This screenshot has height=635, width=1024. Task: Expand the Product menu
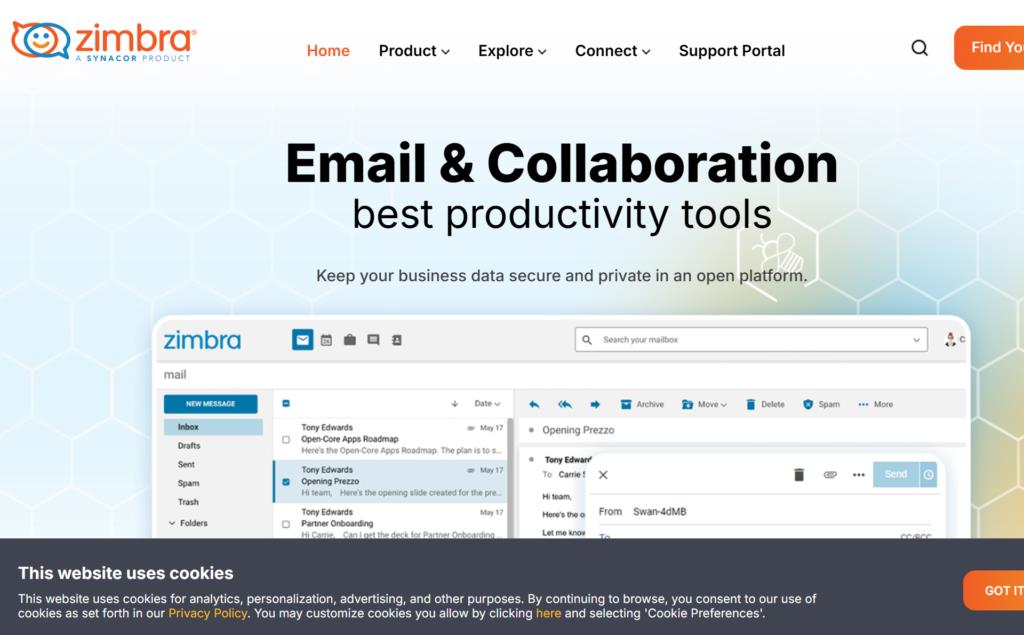(414, 51)
